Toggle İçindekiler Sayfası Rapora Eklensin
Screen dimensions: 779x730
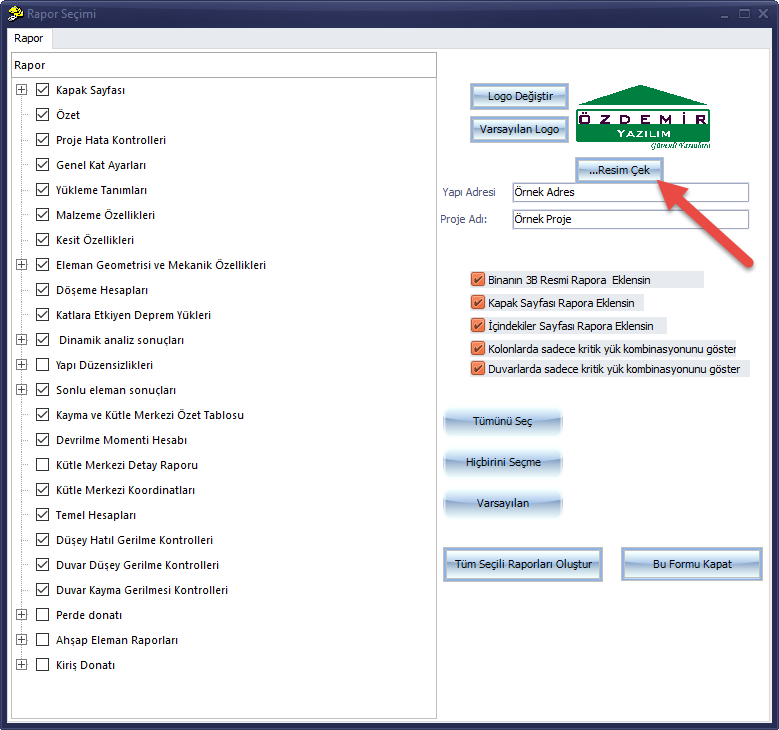(477, 325)
